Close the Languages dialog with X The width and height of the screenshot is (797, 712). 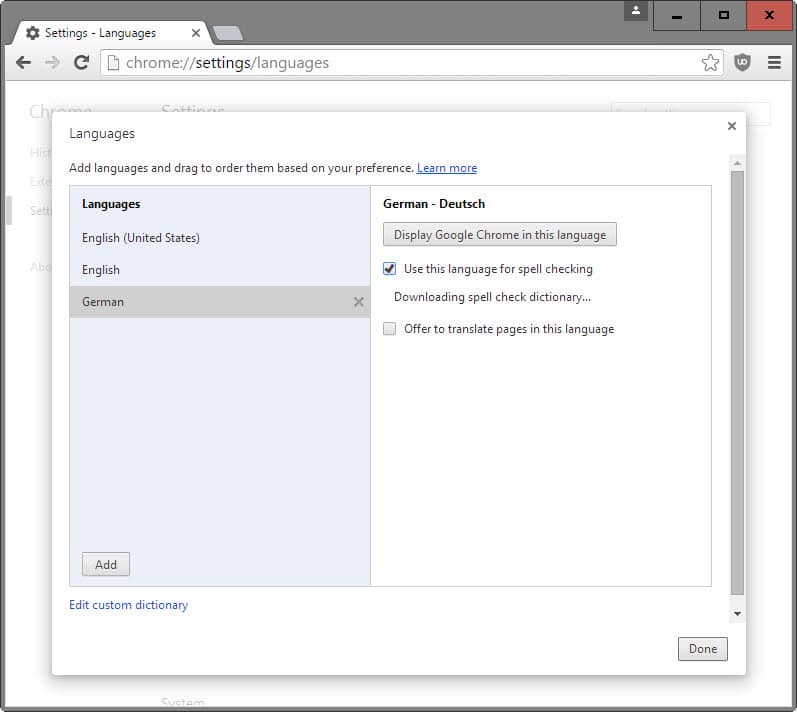(731, 126)
